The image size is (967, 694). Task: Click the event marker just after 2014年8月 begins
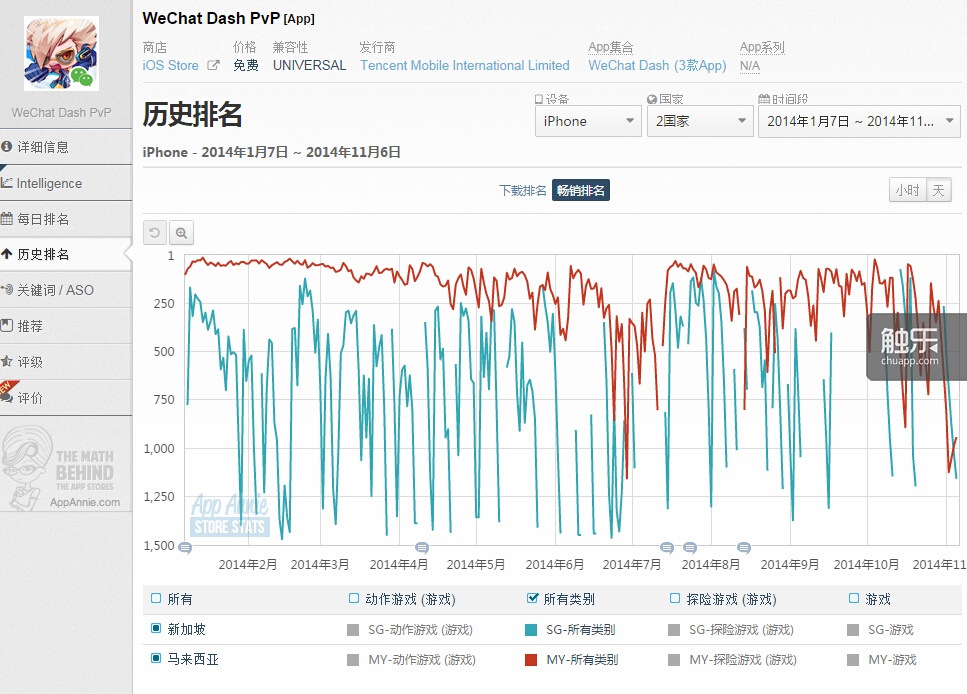tap(690, 547)
